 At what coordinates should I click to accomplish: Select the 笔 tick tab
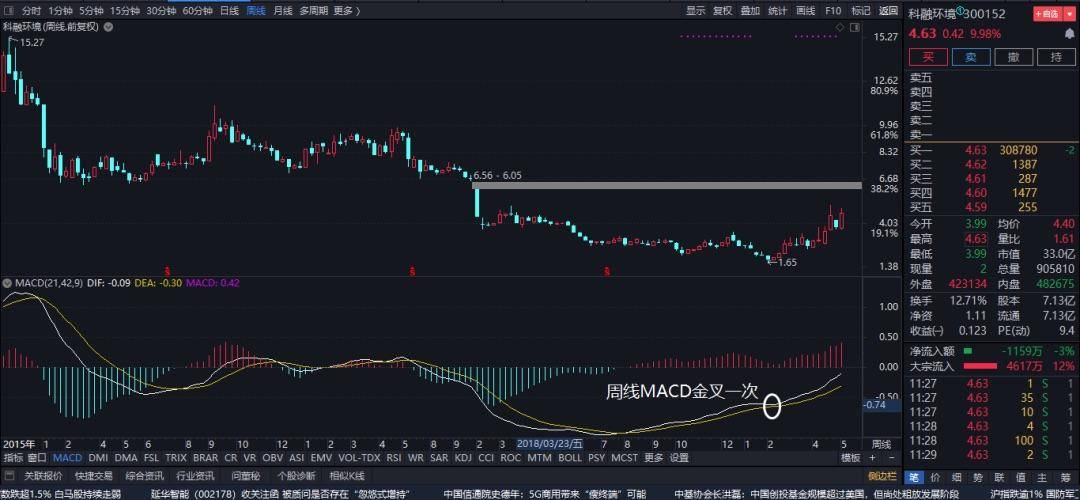coord(914,477)
